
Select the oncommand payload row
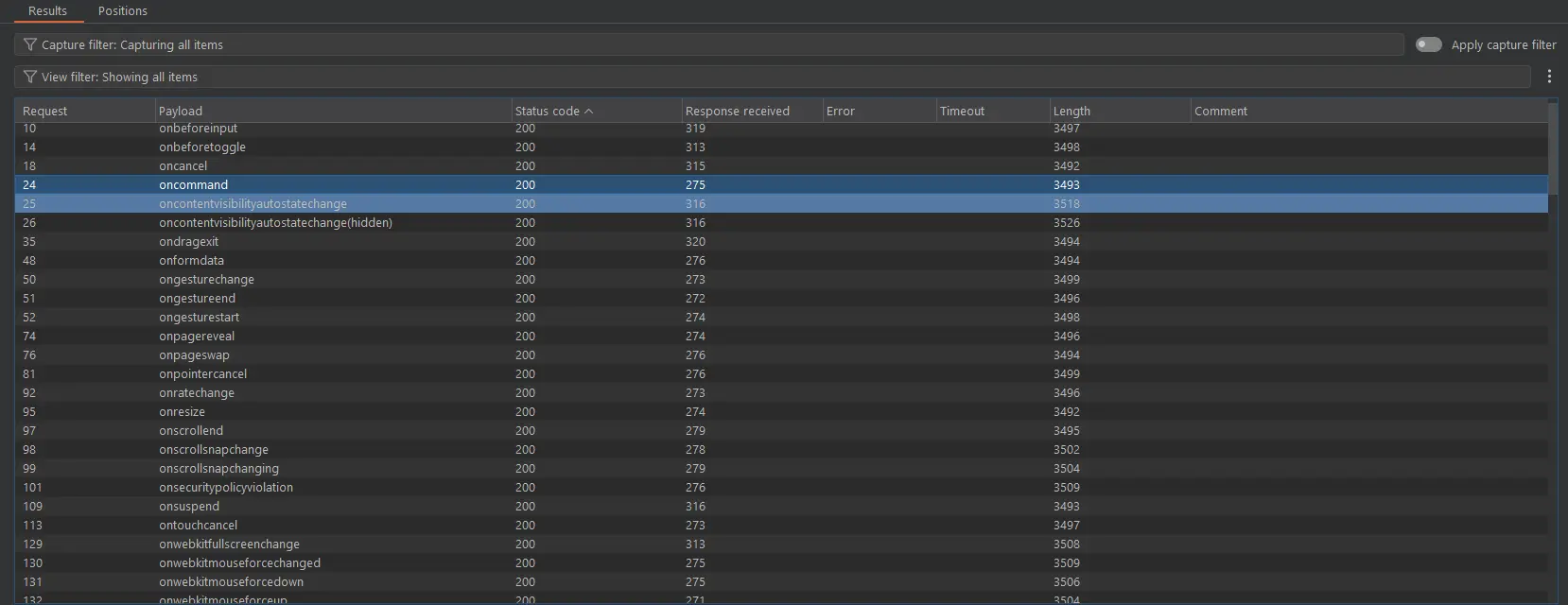click(x=194, y=184)
